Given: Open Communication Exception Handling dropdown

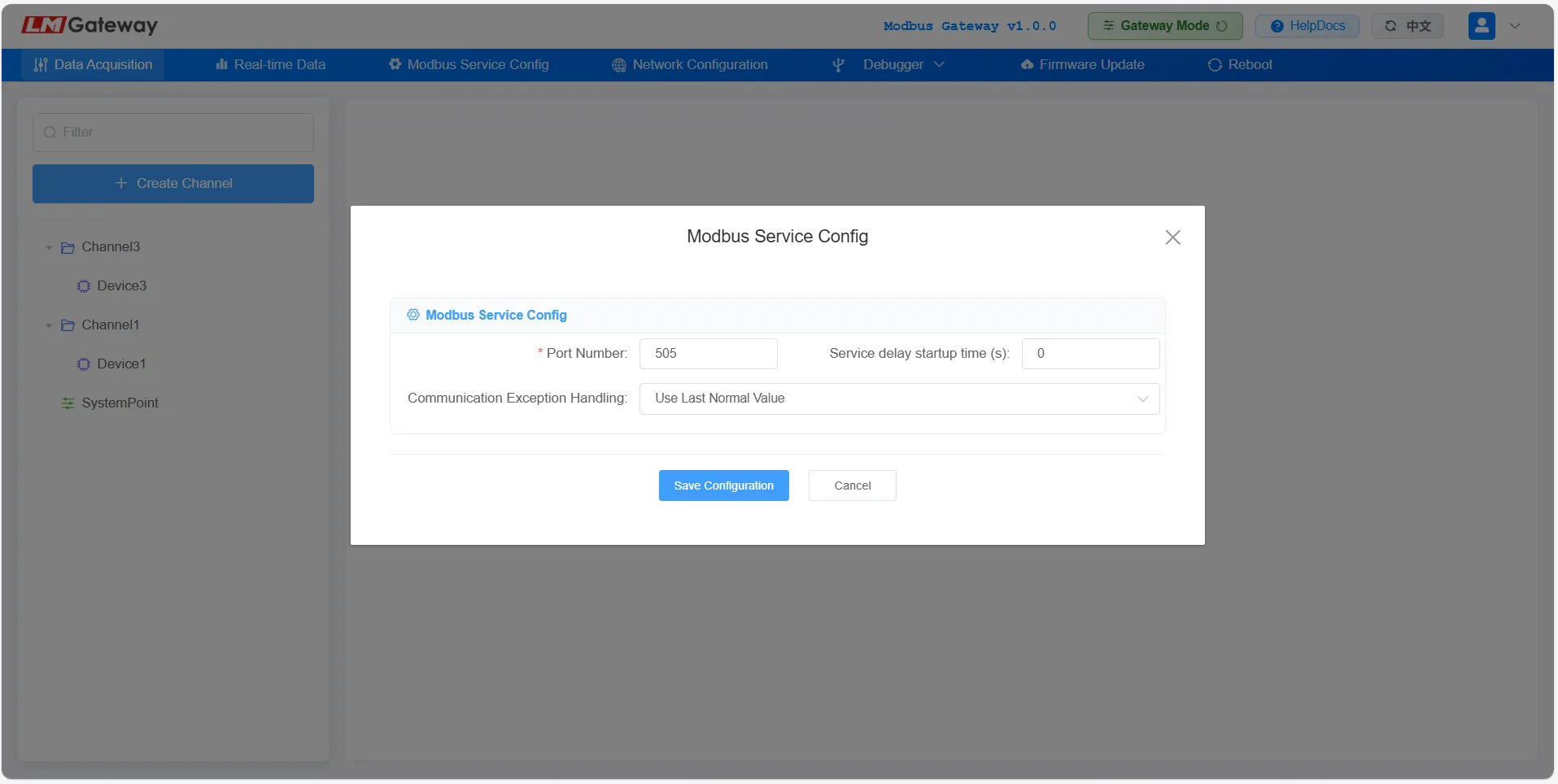Looking at the screenshot, I should 898,399.
